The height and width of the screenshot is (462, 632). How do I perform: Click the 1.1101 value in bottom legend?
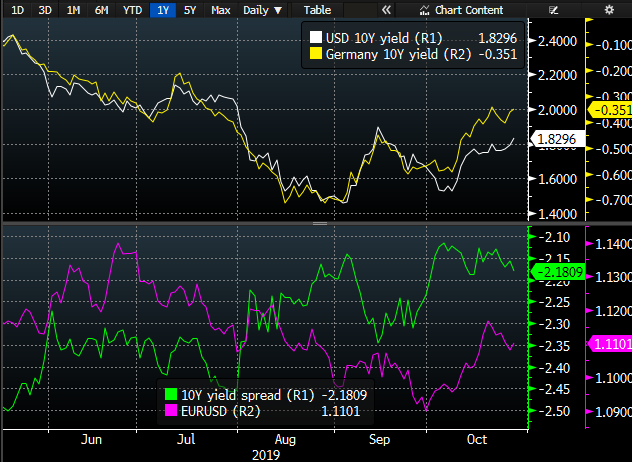click(341, 411)
